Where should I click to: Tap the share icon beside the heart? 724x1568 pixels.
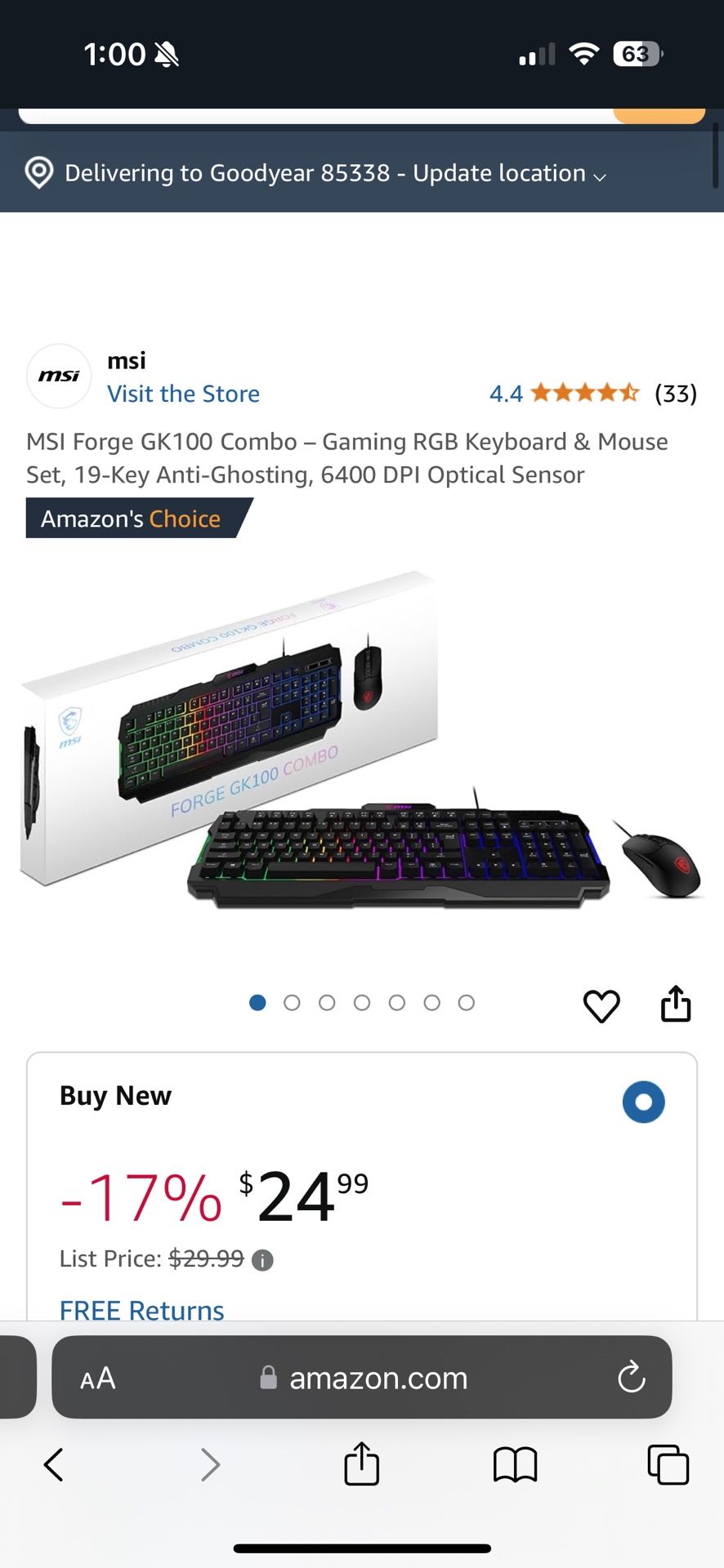676,1004
